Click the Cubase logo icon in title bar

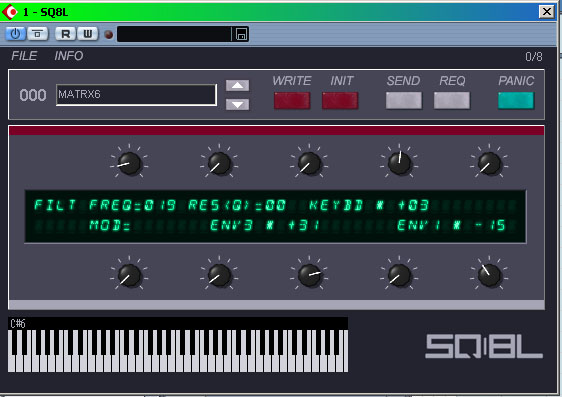tap(10, 12)
